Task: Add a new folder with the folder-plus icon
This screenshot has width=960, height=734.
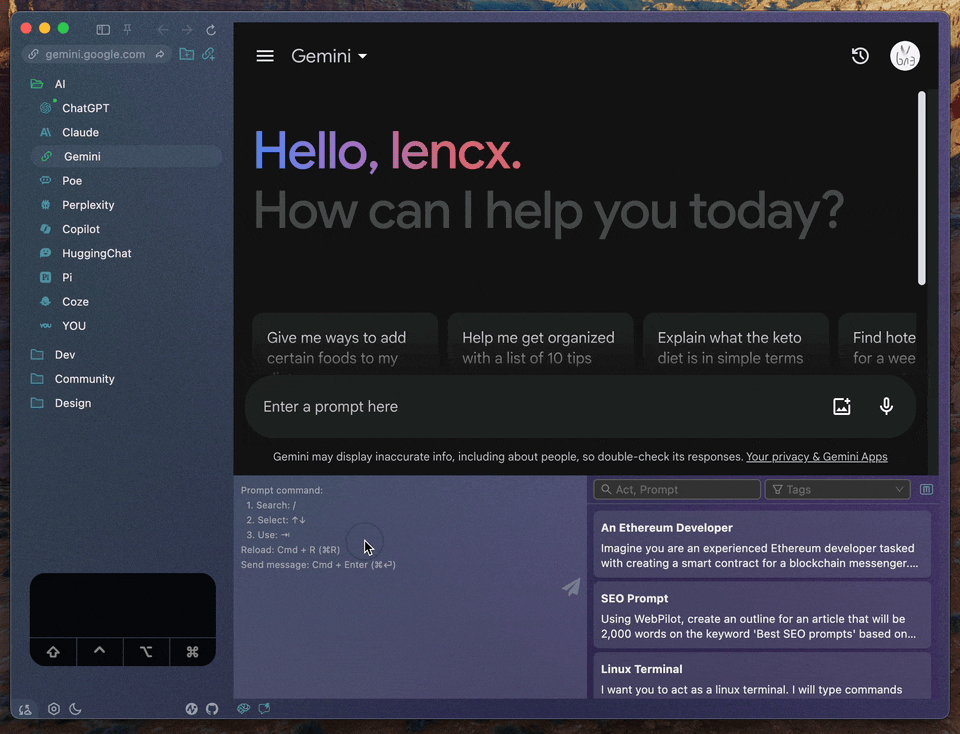Action: click(x=187, y=54)
